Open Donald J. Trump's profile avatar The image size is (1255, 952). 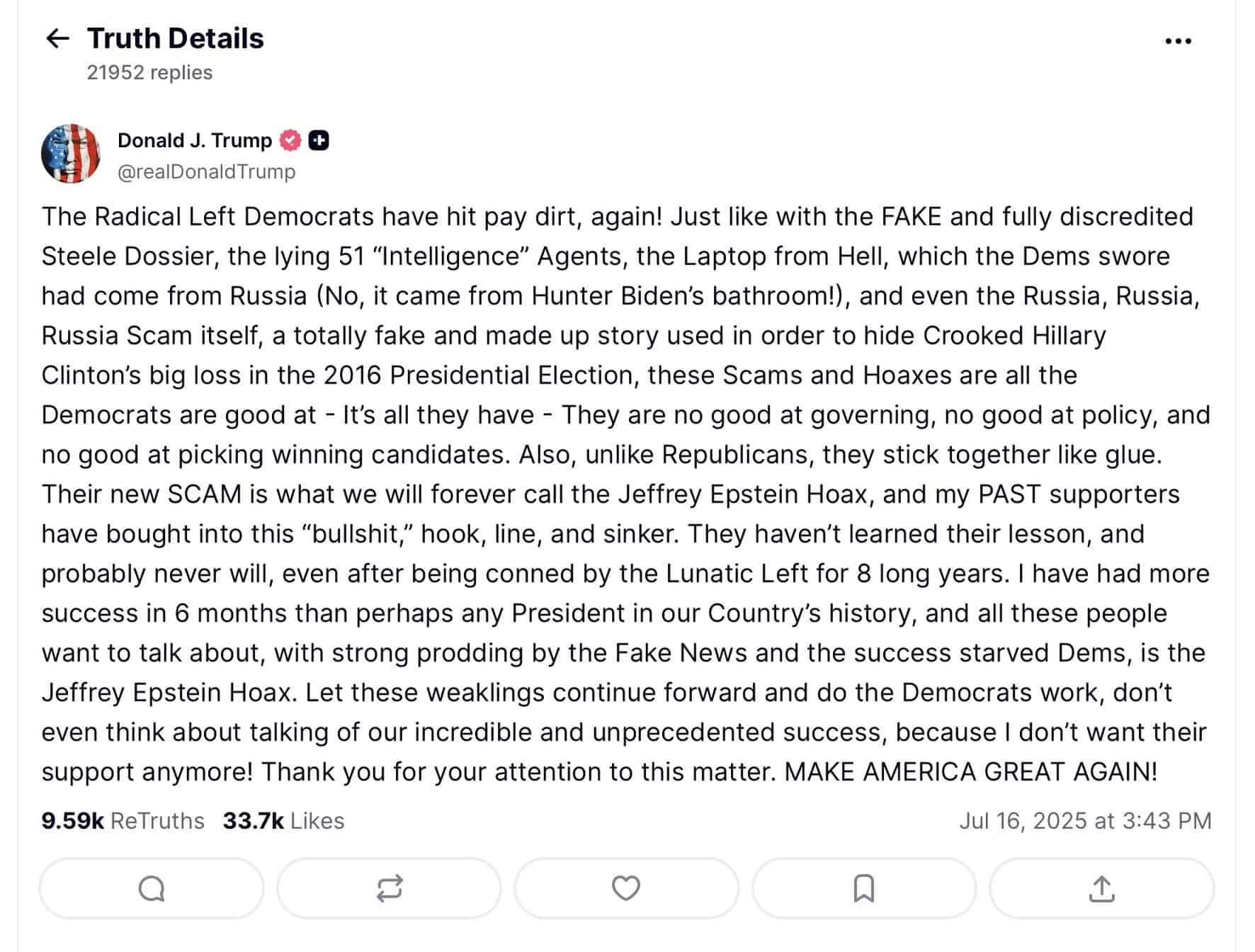click(x=71, y=154)
